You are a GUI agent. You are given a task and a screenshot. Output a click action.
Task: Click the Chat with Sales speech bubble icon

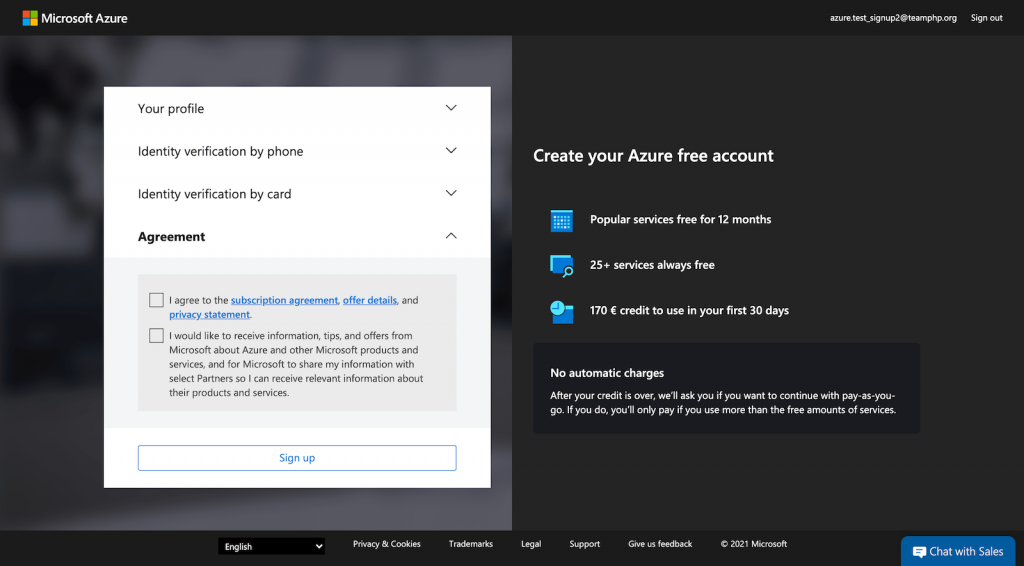click(920, 552)
